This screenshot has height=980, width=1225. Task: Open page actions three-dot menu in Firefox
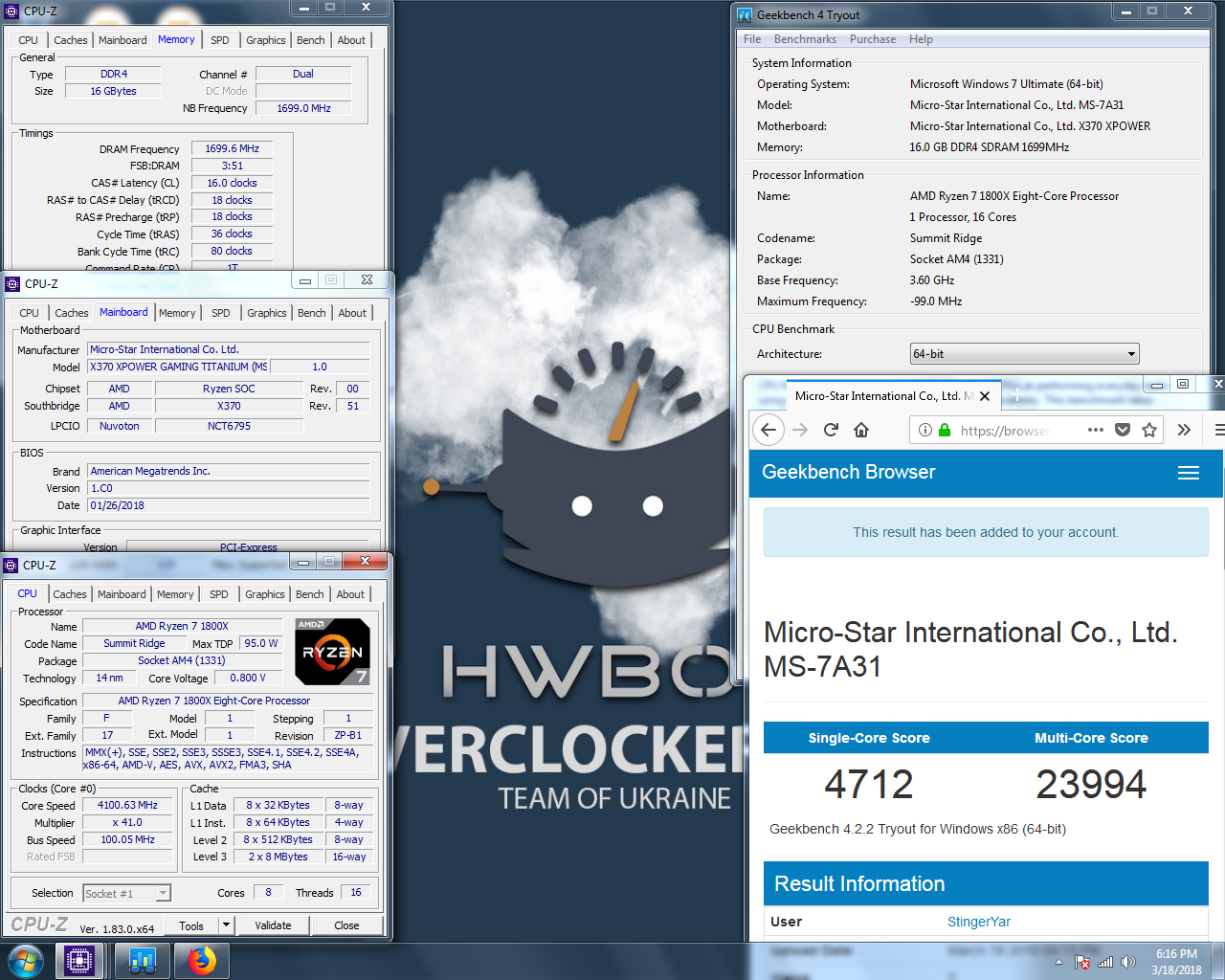click(x=1096, y=430)
